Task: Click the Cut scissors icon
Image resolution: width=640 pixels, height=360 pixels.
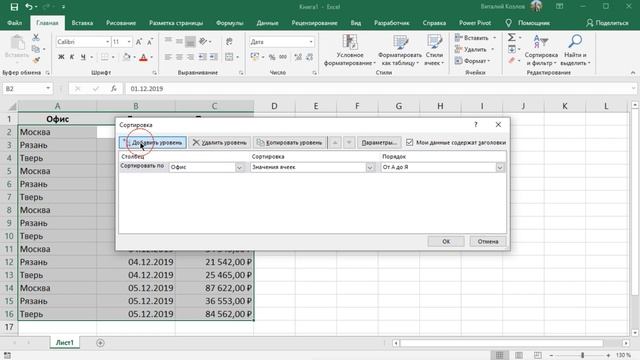Action: tap(36, 38)
